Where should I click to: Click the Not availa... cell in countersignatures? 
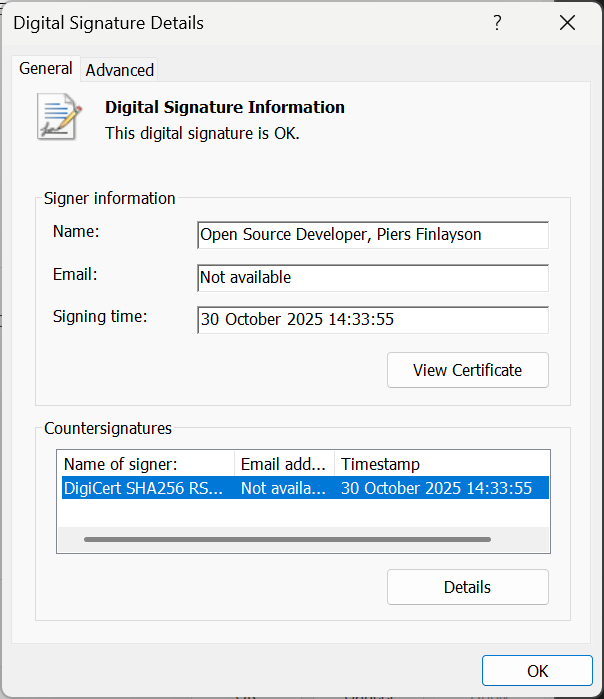click(x=284, y=488)
